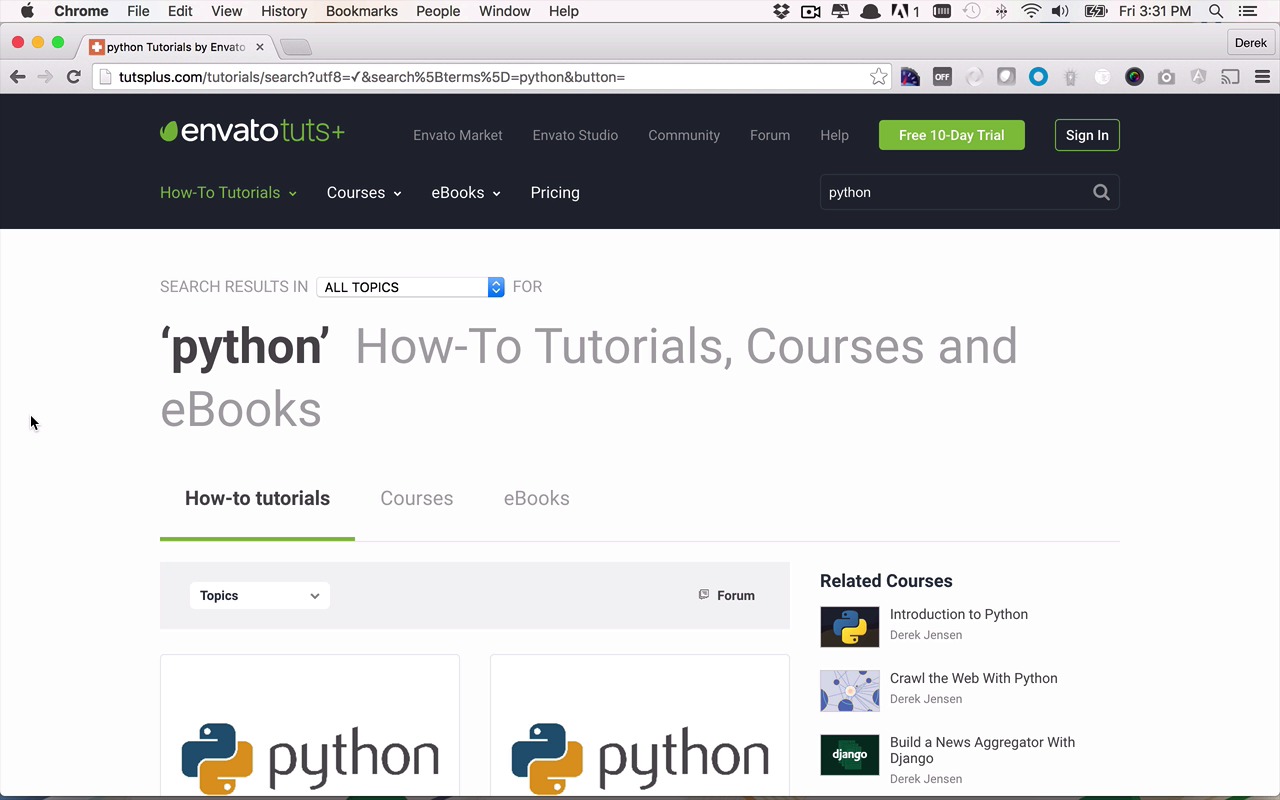Open Build a News Aggregator With Django
Image resolution: width=1280 pixels, height=800 pixels.
tap(982, 750)
